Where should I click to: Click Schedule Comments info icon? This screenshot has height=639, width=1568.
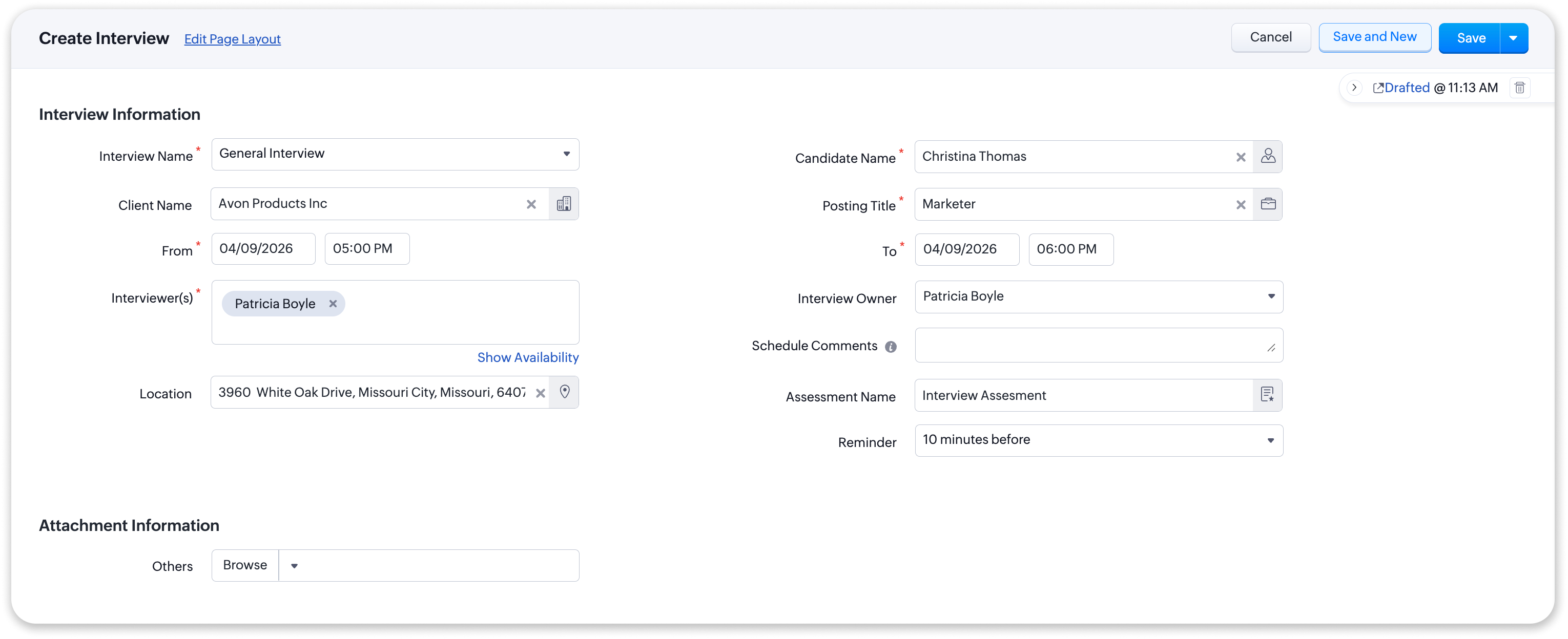click(891, 347)
